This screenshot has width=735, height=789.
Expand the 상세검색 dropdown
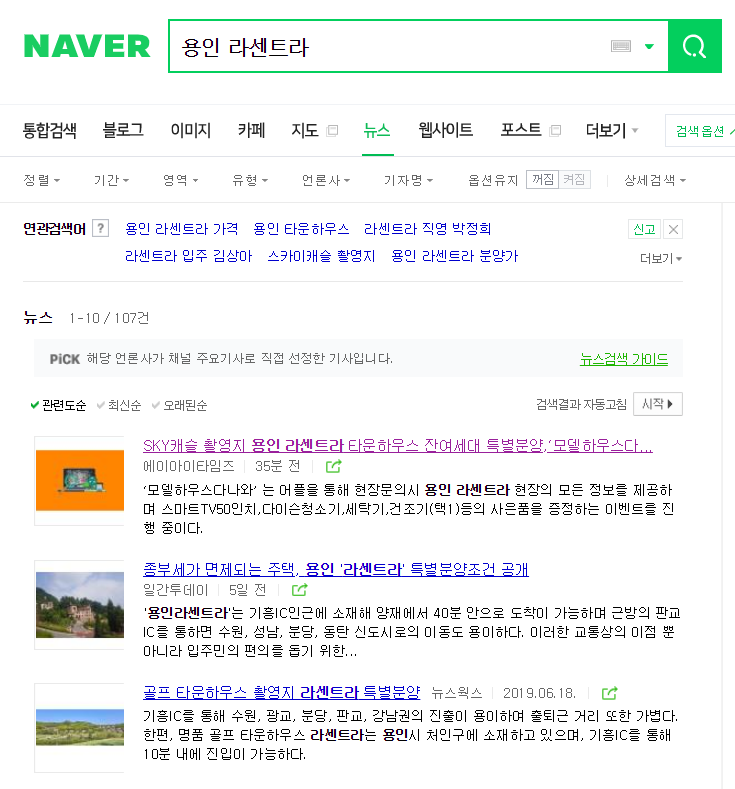pyautogui.click(x=655, y=180)
